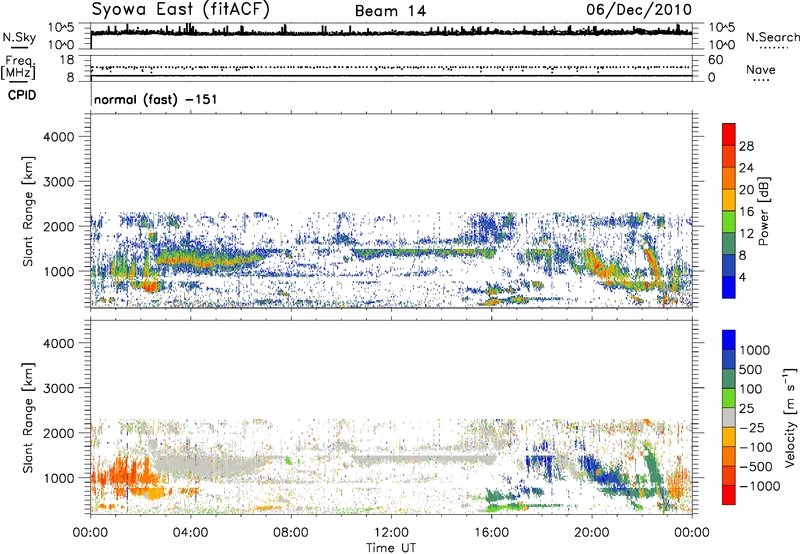Click the "N.Sky" label
The image size is (800, 554).
19,38
